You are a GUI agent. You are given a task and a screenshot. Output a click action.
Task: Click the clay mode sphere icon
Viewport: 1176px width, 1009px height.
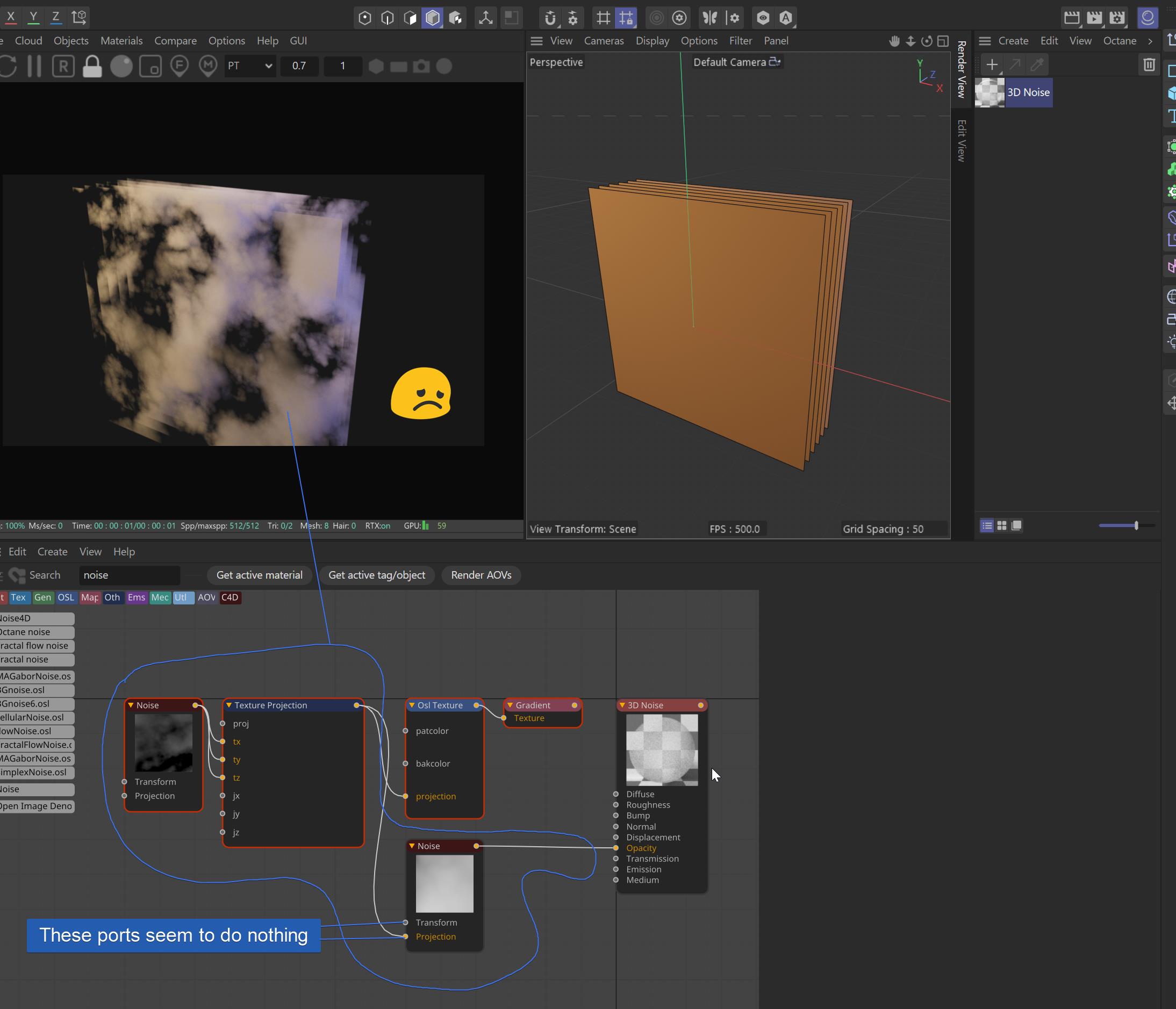coord(121,67)
